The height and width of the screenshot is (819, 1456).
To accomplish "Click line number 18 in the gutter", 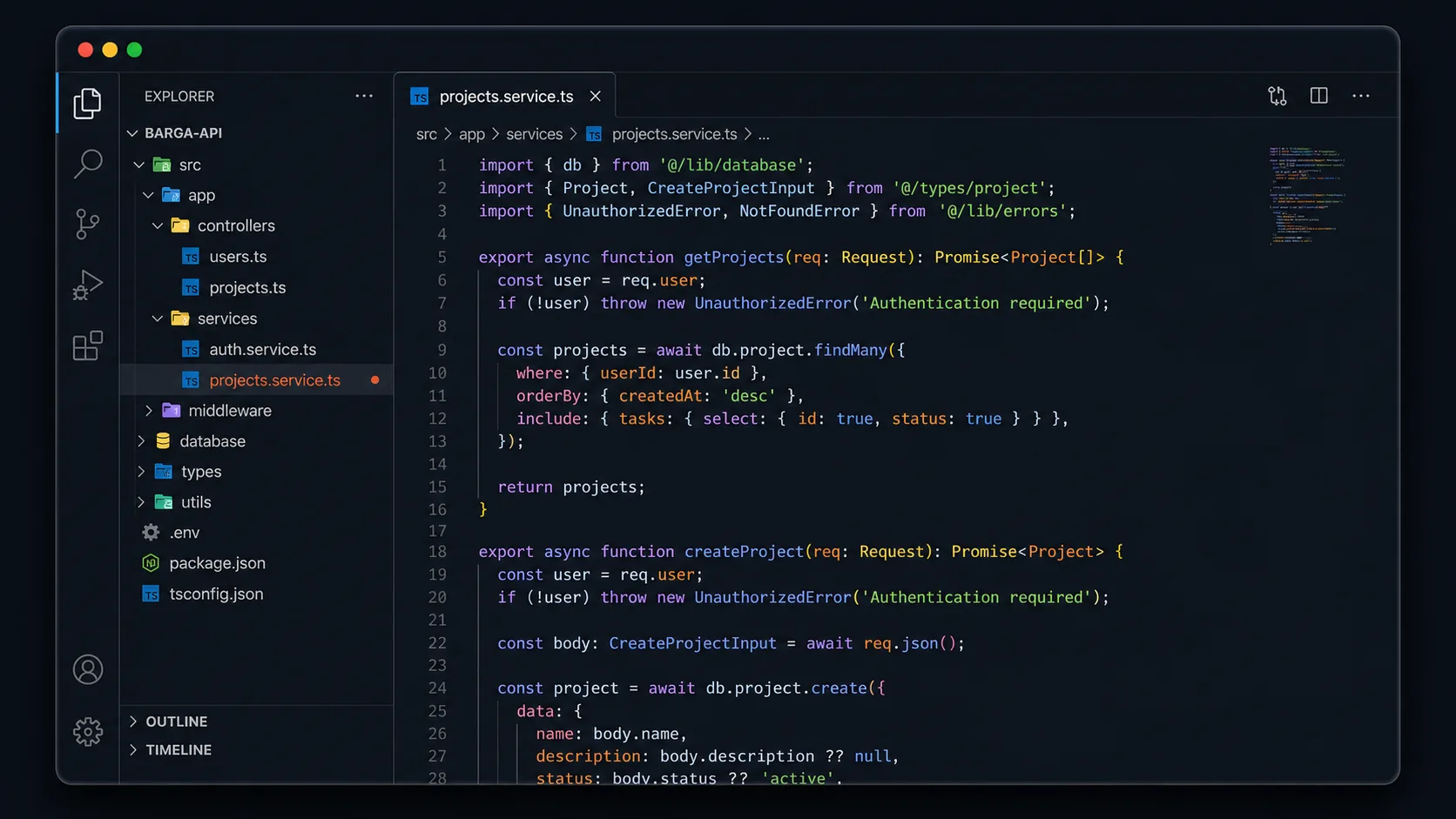I will pyautogui.click(x=437, y=551).
